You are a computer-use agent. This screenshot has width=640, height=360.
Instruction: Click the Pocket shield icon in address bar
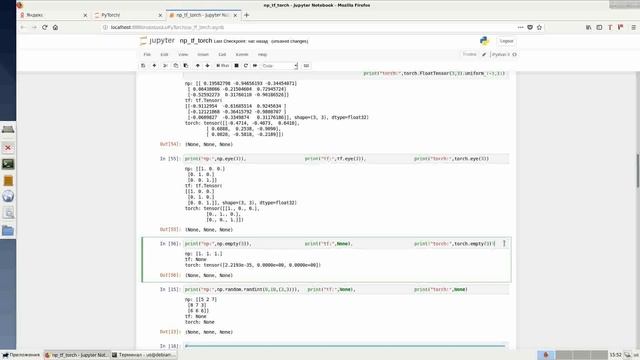click(530, 27)
